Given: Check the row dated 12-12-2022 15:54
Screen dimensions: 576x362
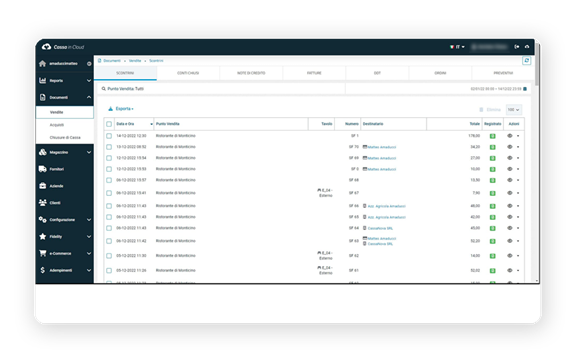Looking at the screenshot, I should point(109,158).
